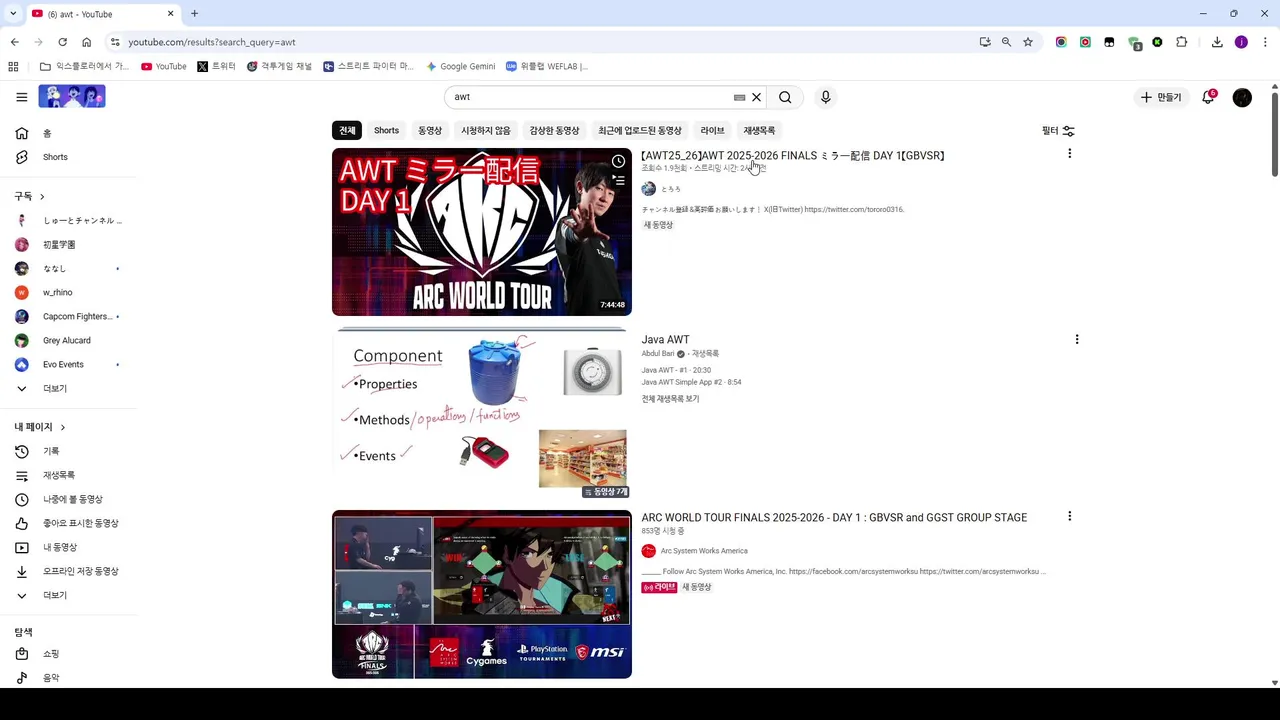Select the 동영상 filter chip
1280x720 pixels.
(430, 131)
